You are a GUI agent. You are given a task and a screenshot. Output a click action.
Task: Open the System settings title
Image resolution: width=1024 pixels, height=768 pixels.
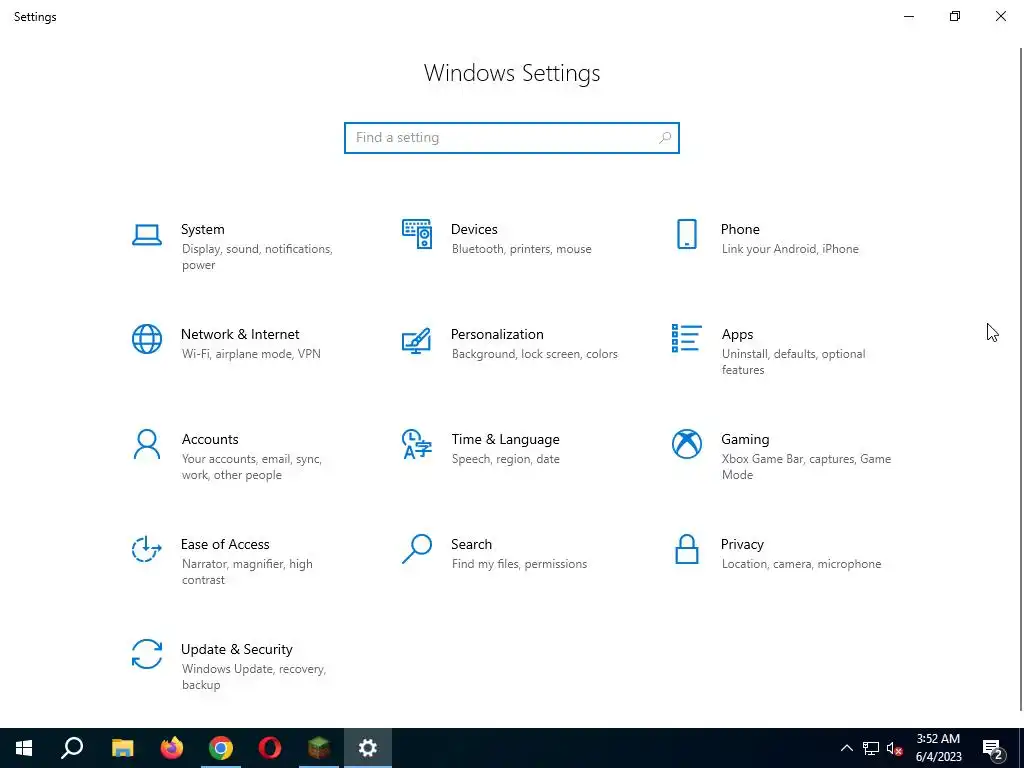pyautogui.click(x=202, y=229)
